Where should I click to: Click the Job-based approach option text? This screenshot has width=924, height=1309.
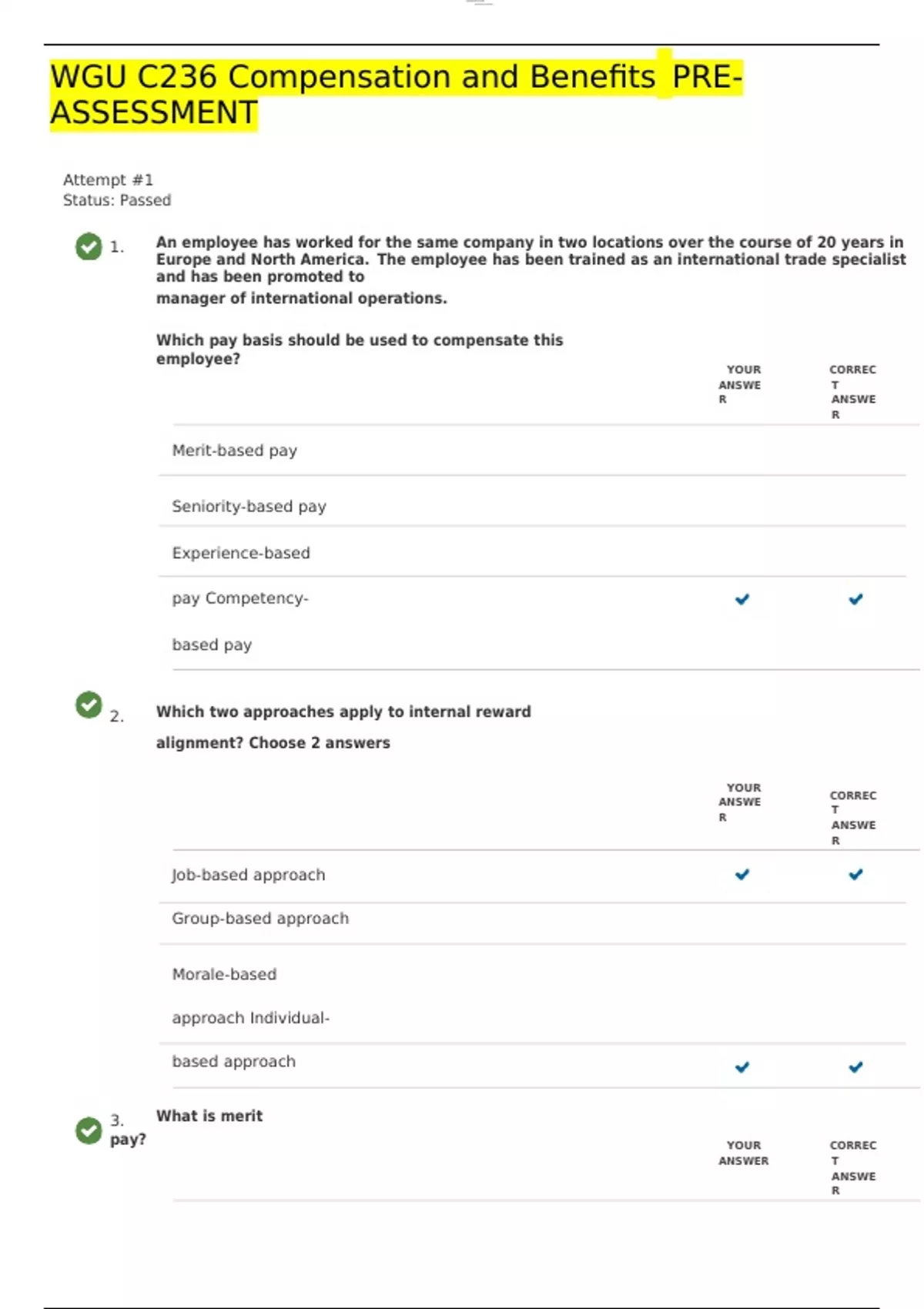(248, 875)
